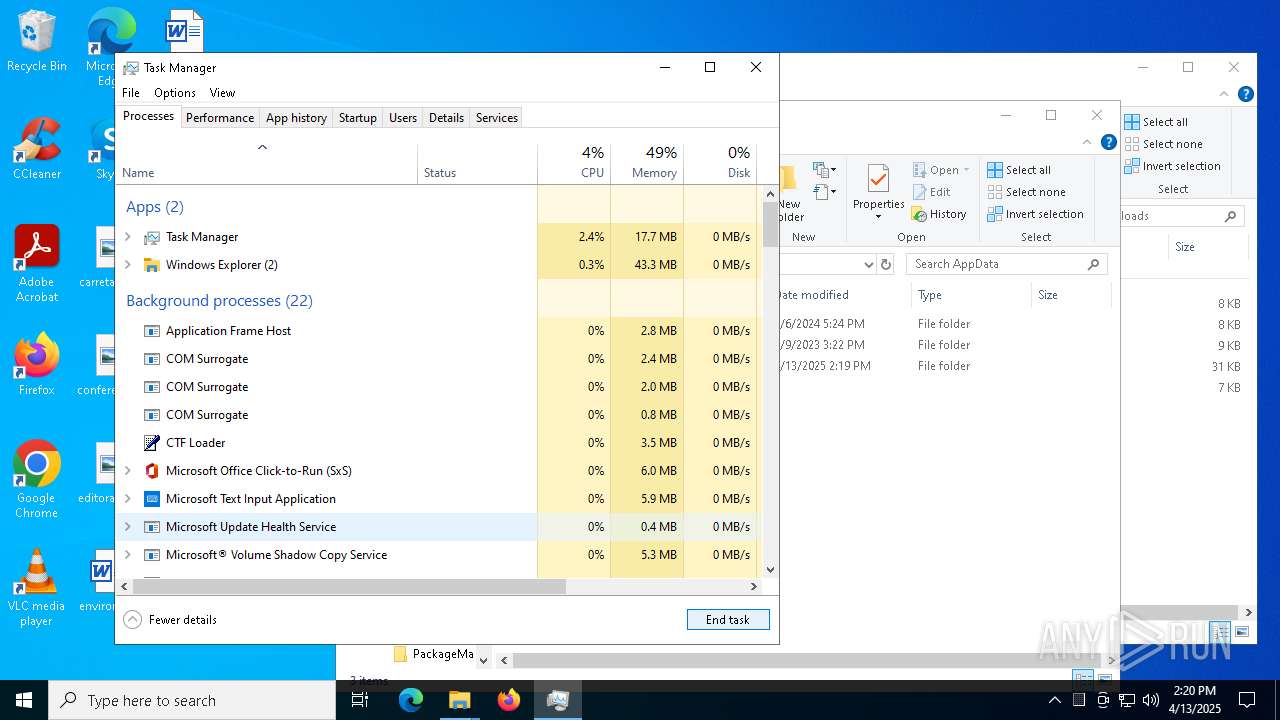Screen dimensions: 1280x720
Task: Switch to the Performance tab
Action: (220, 118)
